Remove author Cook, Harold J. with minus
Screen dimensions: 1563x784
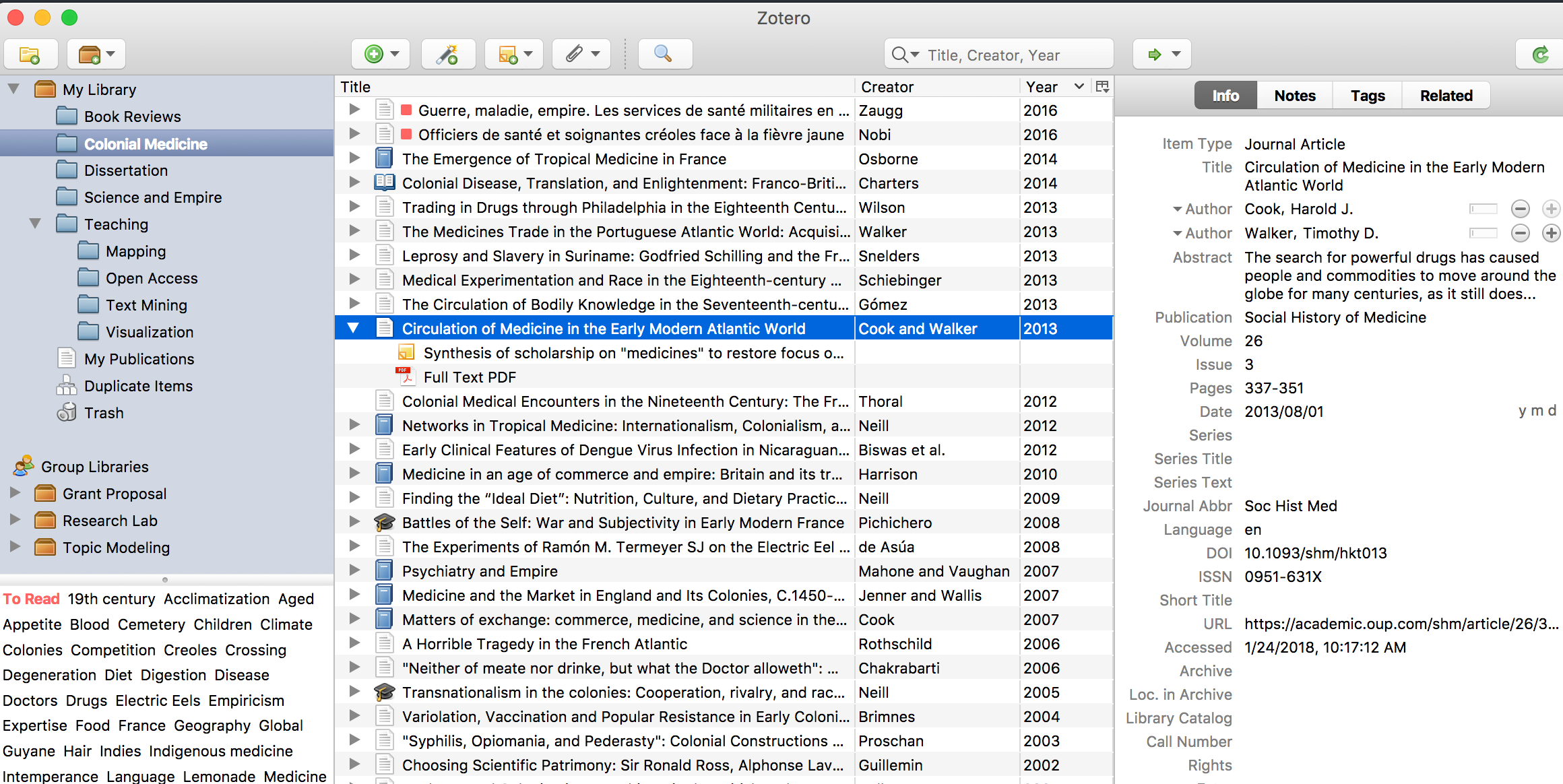click(1520, 209)
